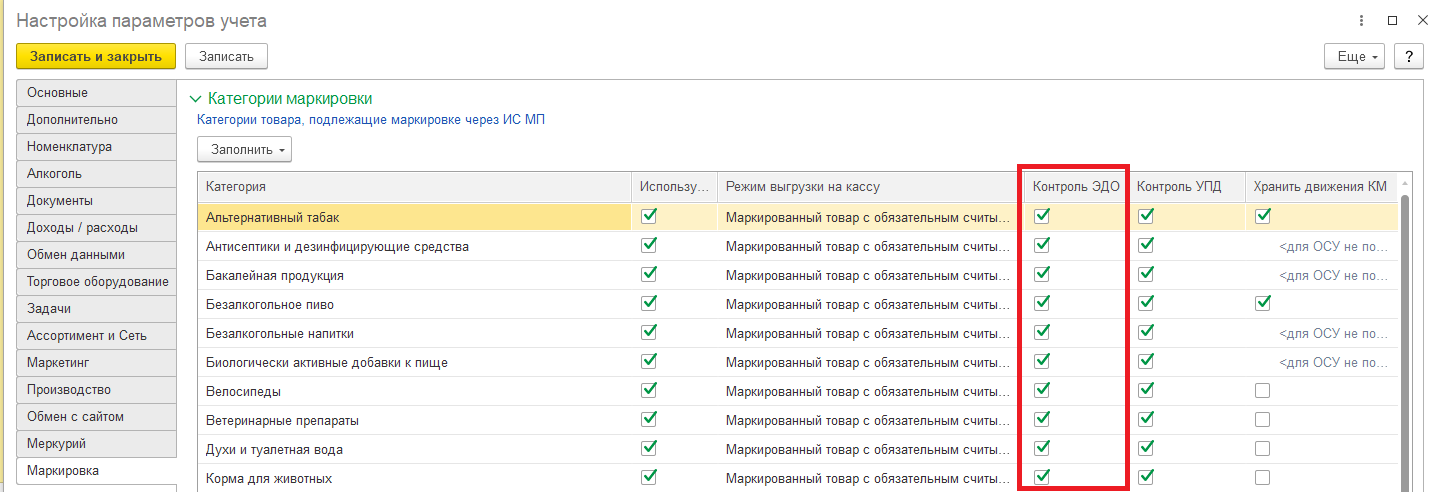Enable Хранить движения КМ for Велосипеды
Viewport: 1443px width, 492px height.
coord(1262,390)
